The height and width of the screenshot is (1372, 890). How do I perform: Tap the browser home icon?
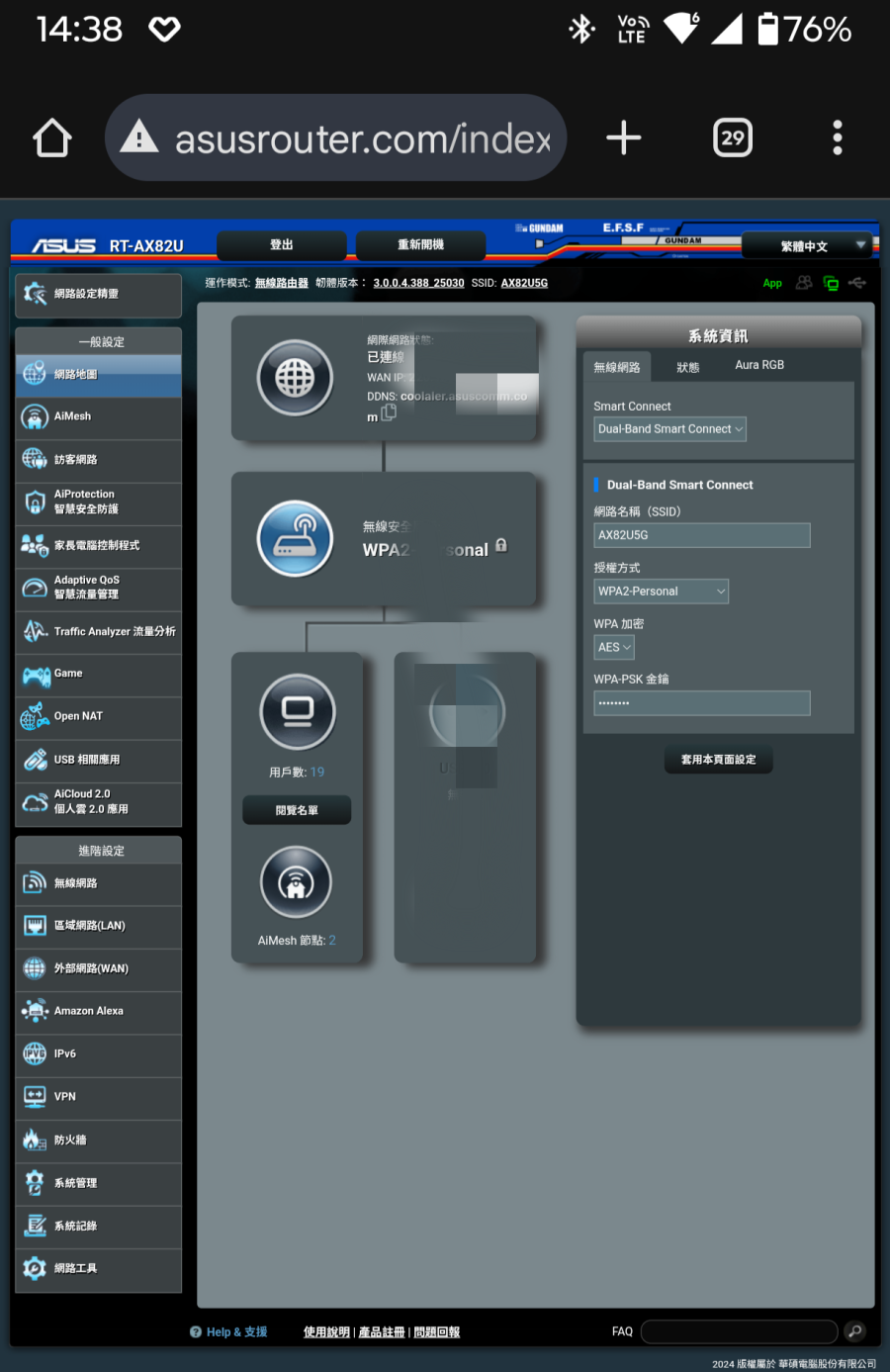coord(52,138)
